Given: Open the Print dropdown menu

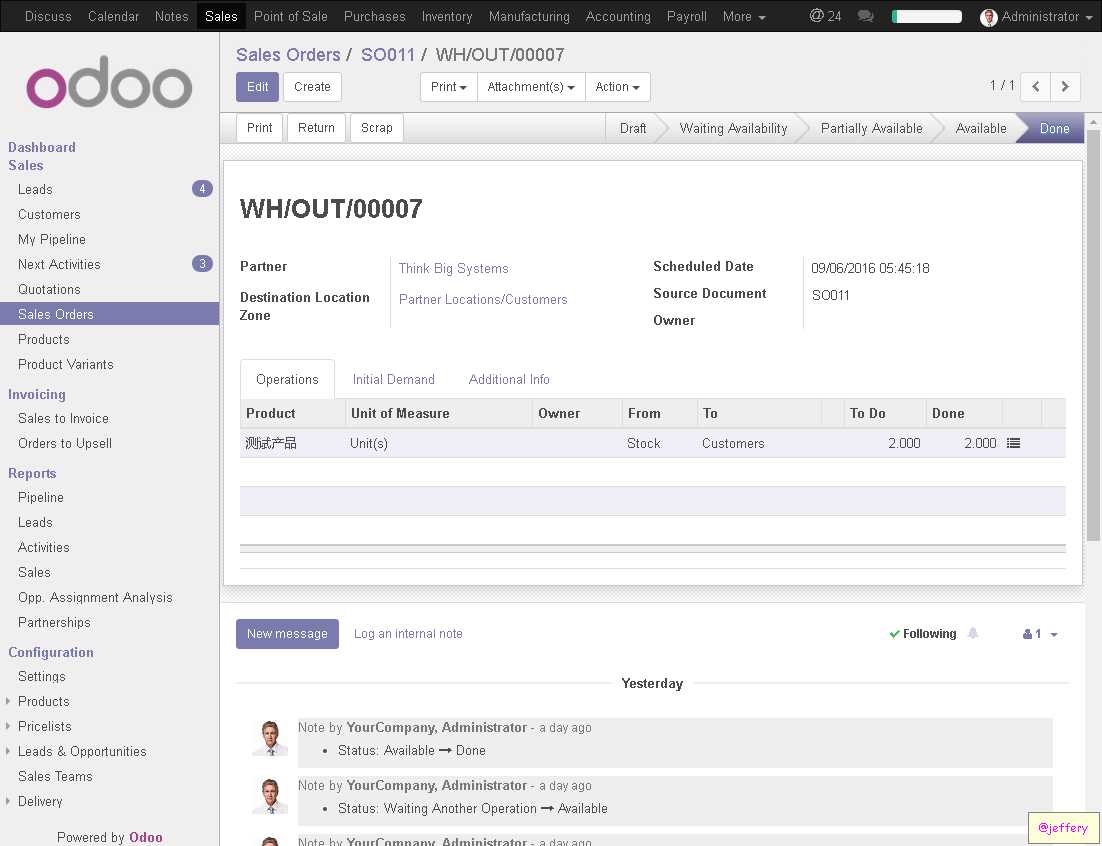Looking at the screenshot, I should click(x=448, y=87).
